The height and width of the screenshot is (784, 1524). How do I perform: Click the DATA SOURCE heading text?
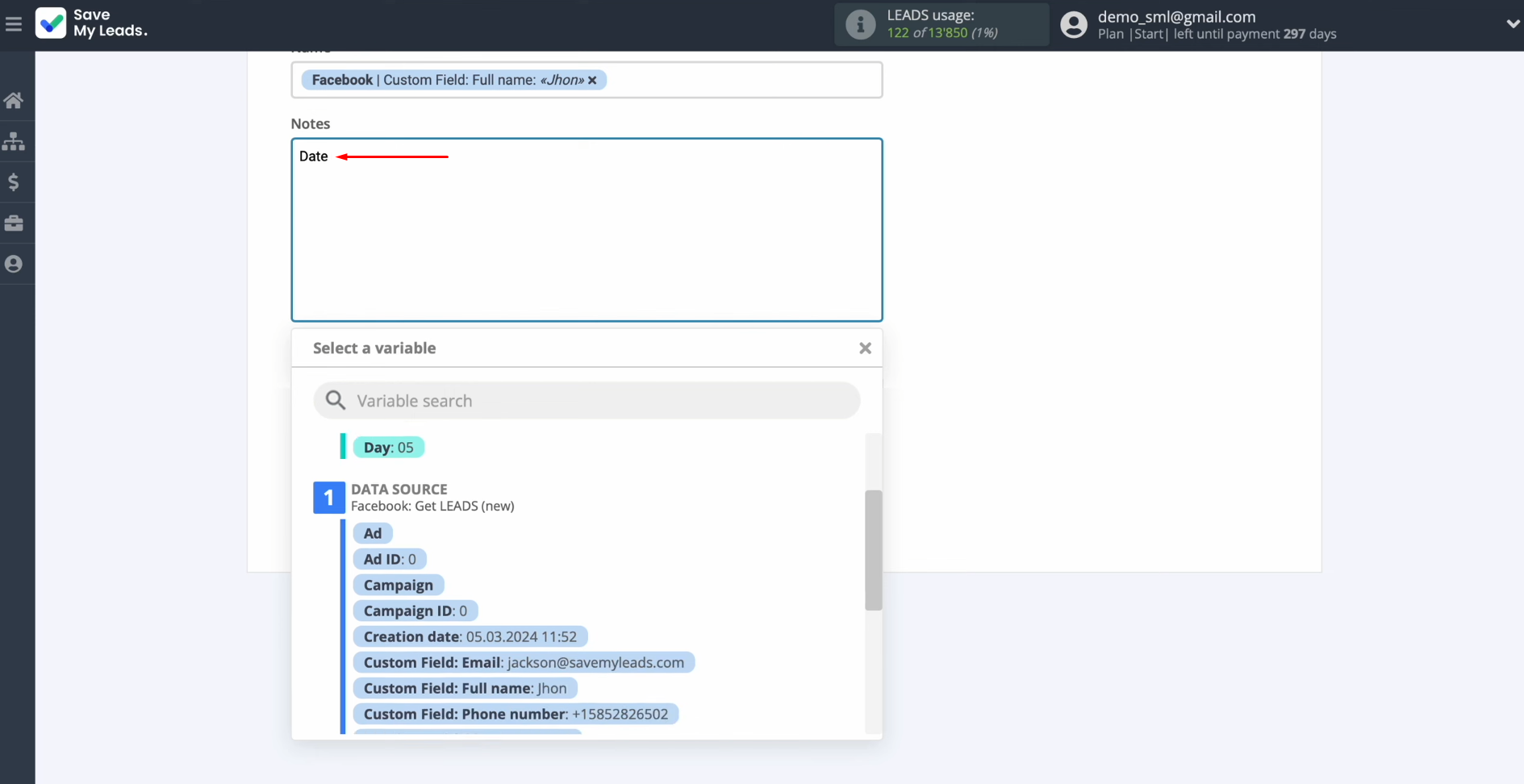pyautogui.click(x=399, y=489)
